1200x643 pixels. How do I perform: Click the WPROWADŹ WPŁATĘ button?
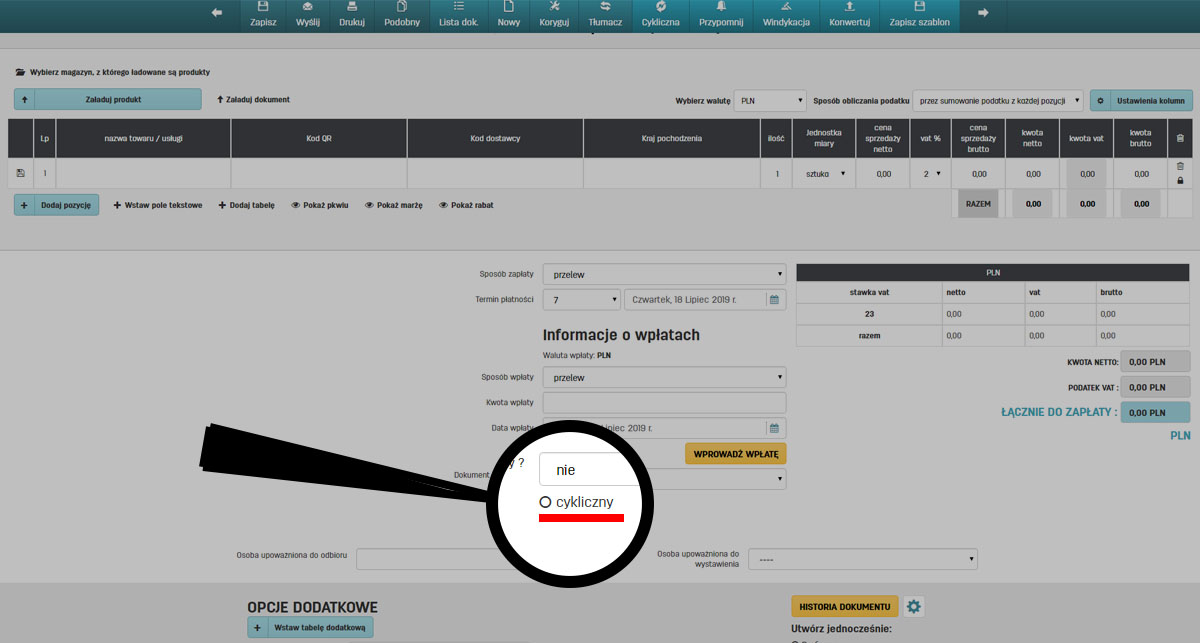click(735, 453)
